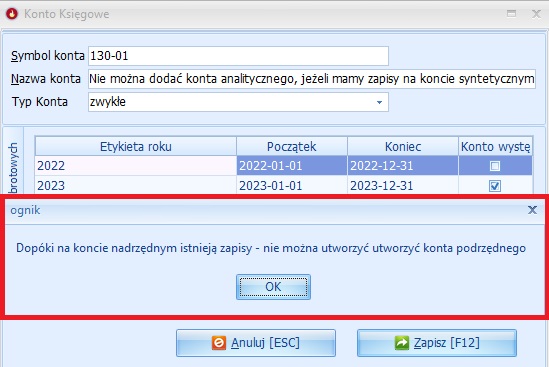Focus the Symbol konta field
This screenshot has width=549, height=367.
point(238,56)
